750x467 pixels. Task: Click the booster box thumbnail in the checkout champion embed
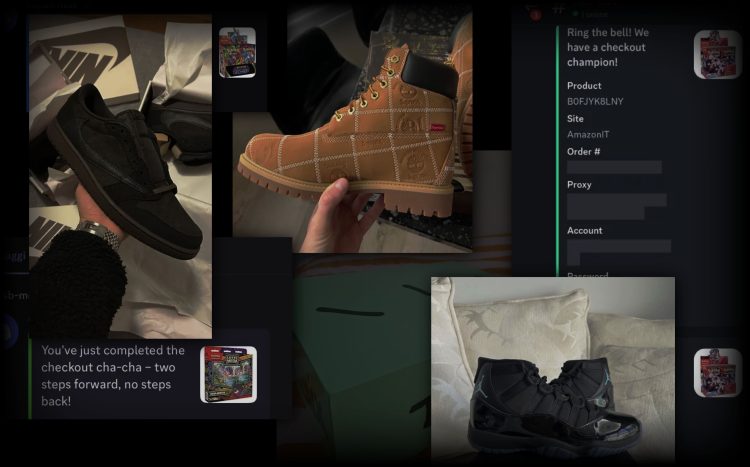pyautogui.click(x=715, y=55)
